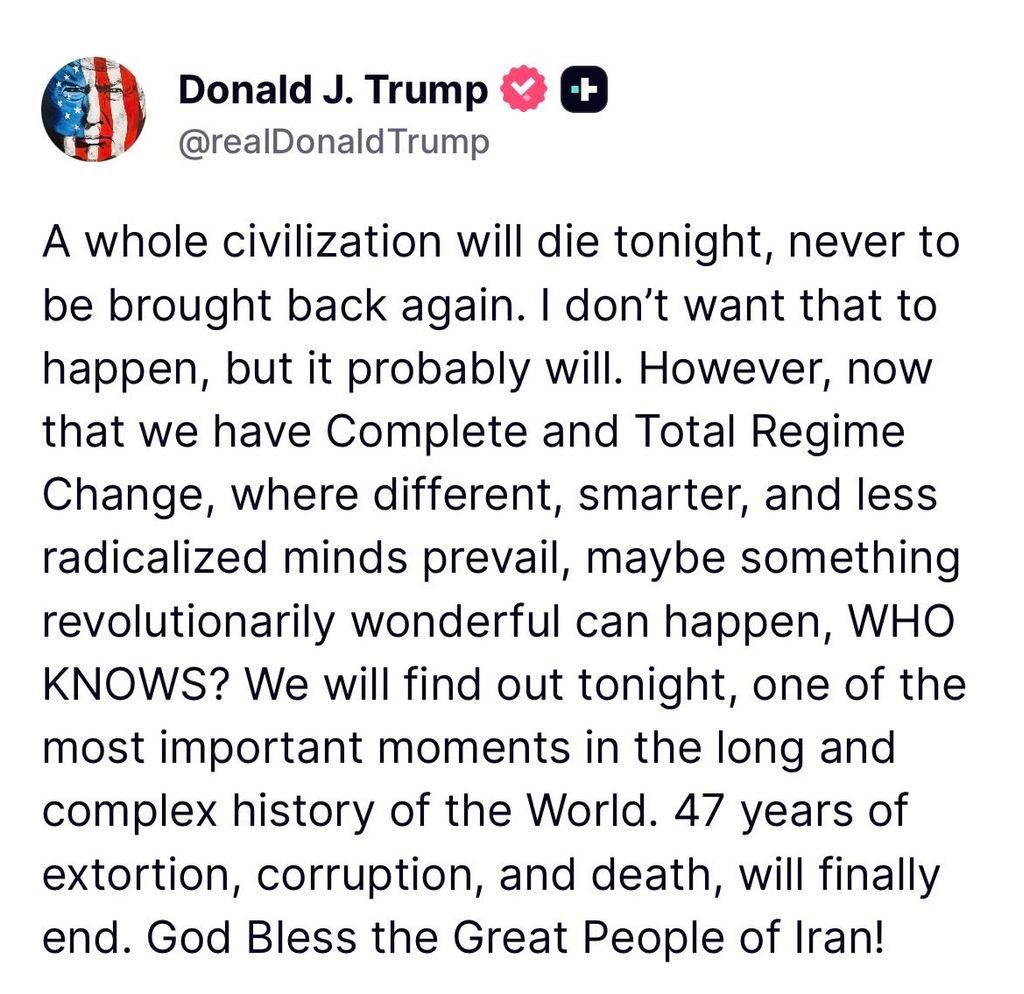1024x994 pixels.
Task: Click the phrase "Complete and Total Regime"
Action: pyautogui.click(x=616, y=432)
